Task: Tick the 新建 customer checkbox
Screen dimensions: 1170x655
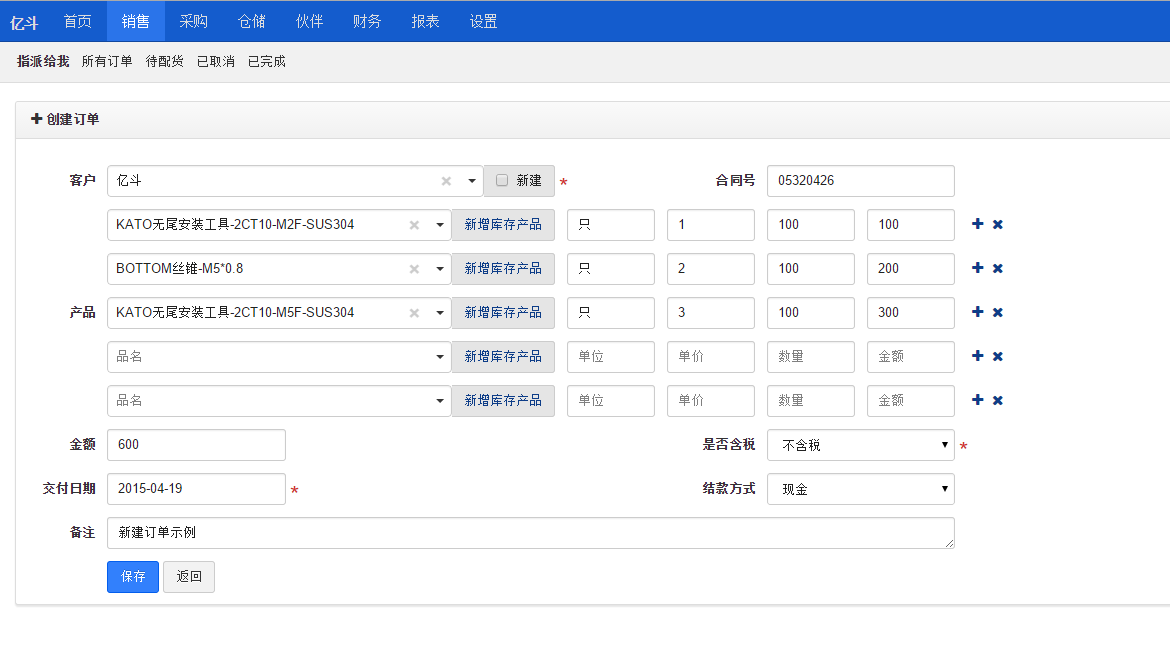Action: coord(502,181)
